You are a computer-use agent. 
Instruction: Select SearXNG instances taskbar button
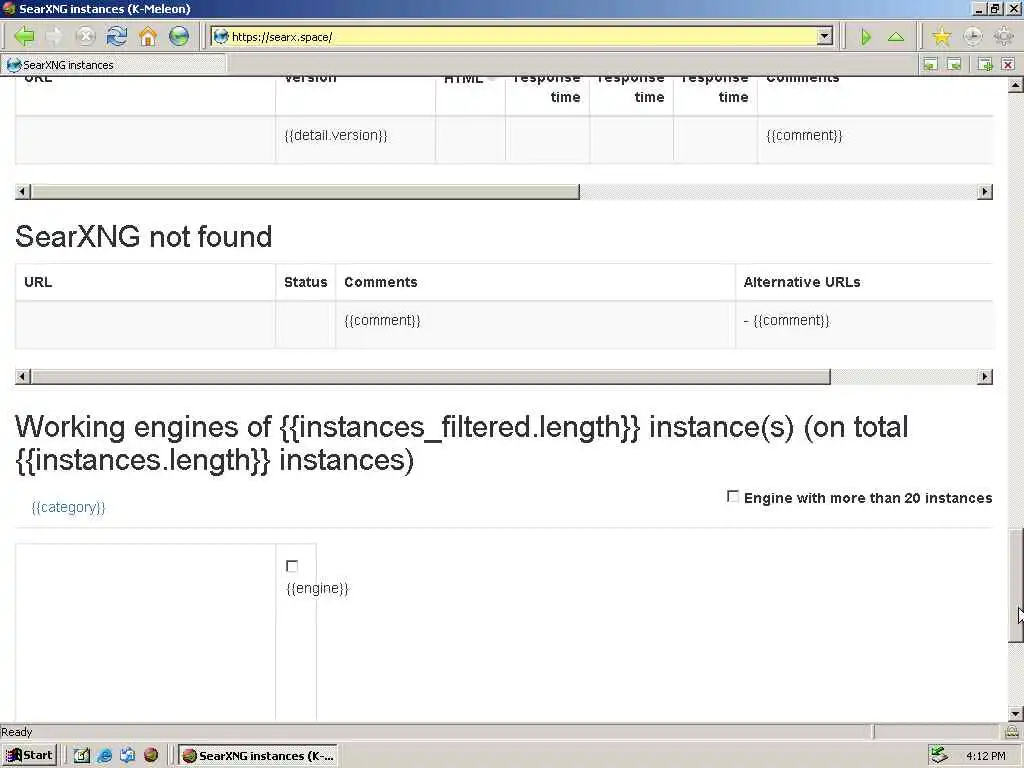259,756
